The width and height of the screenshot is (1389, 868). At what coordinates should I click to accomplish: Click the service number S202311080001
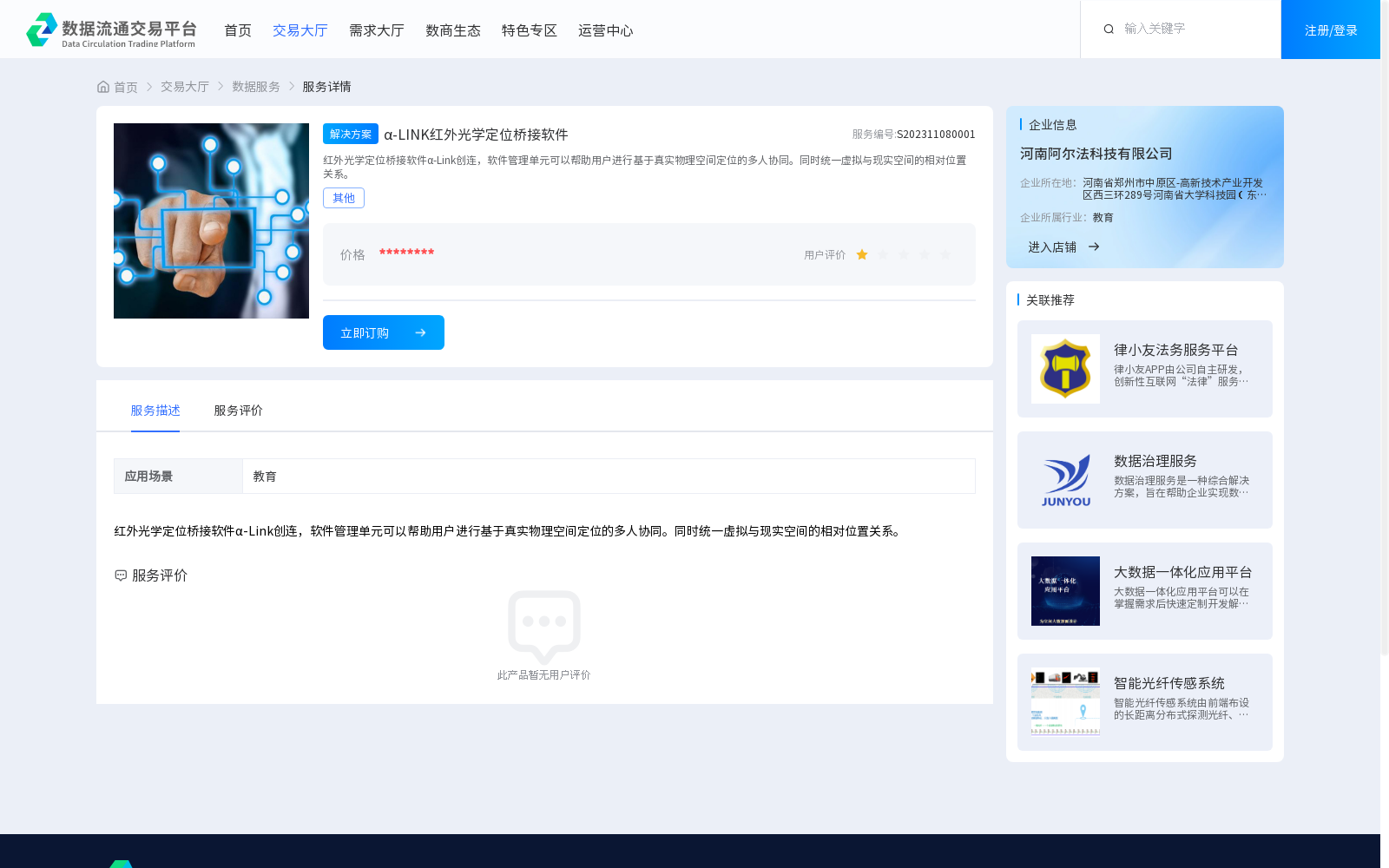click(936, 135)
